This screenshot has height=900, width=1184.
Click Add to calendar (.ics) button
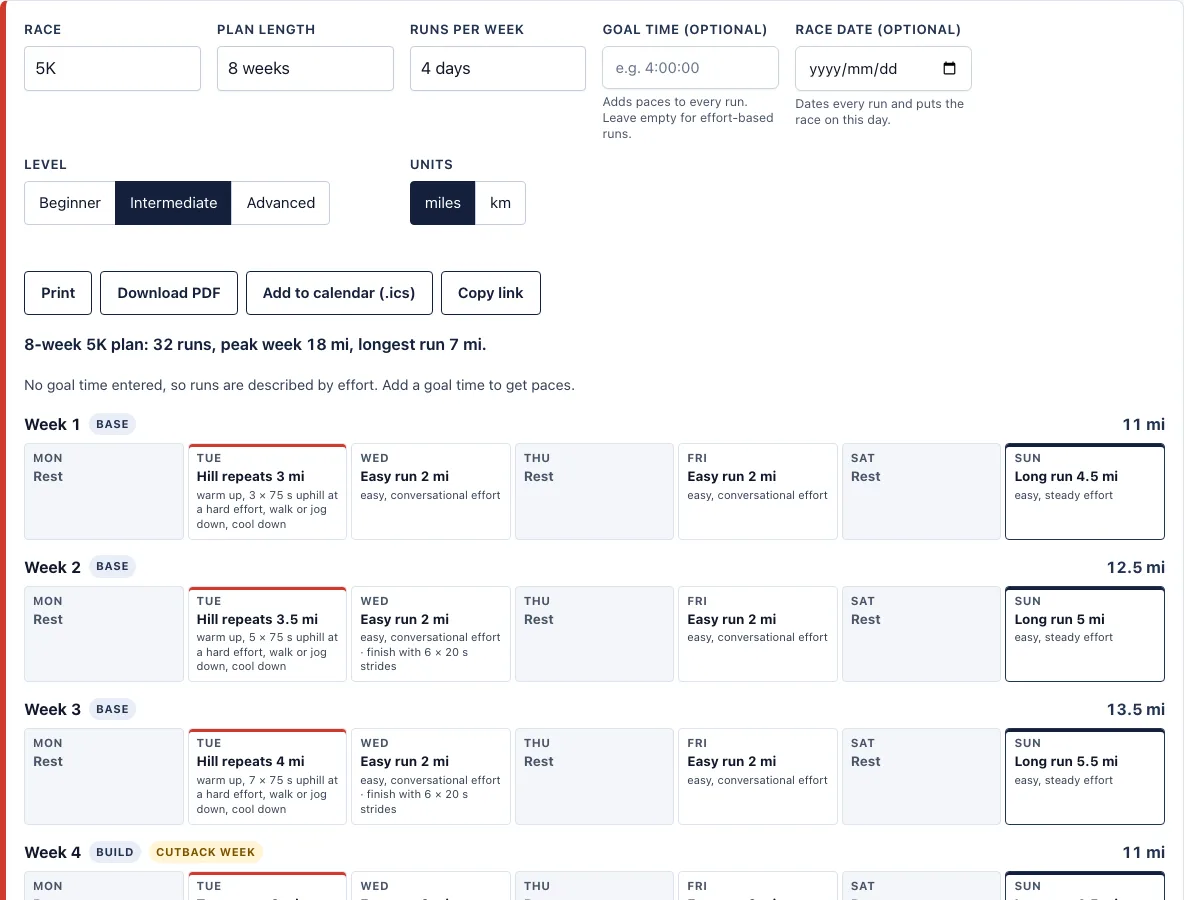pos(339,293)
